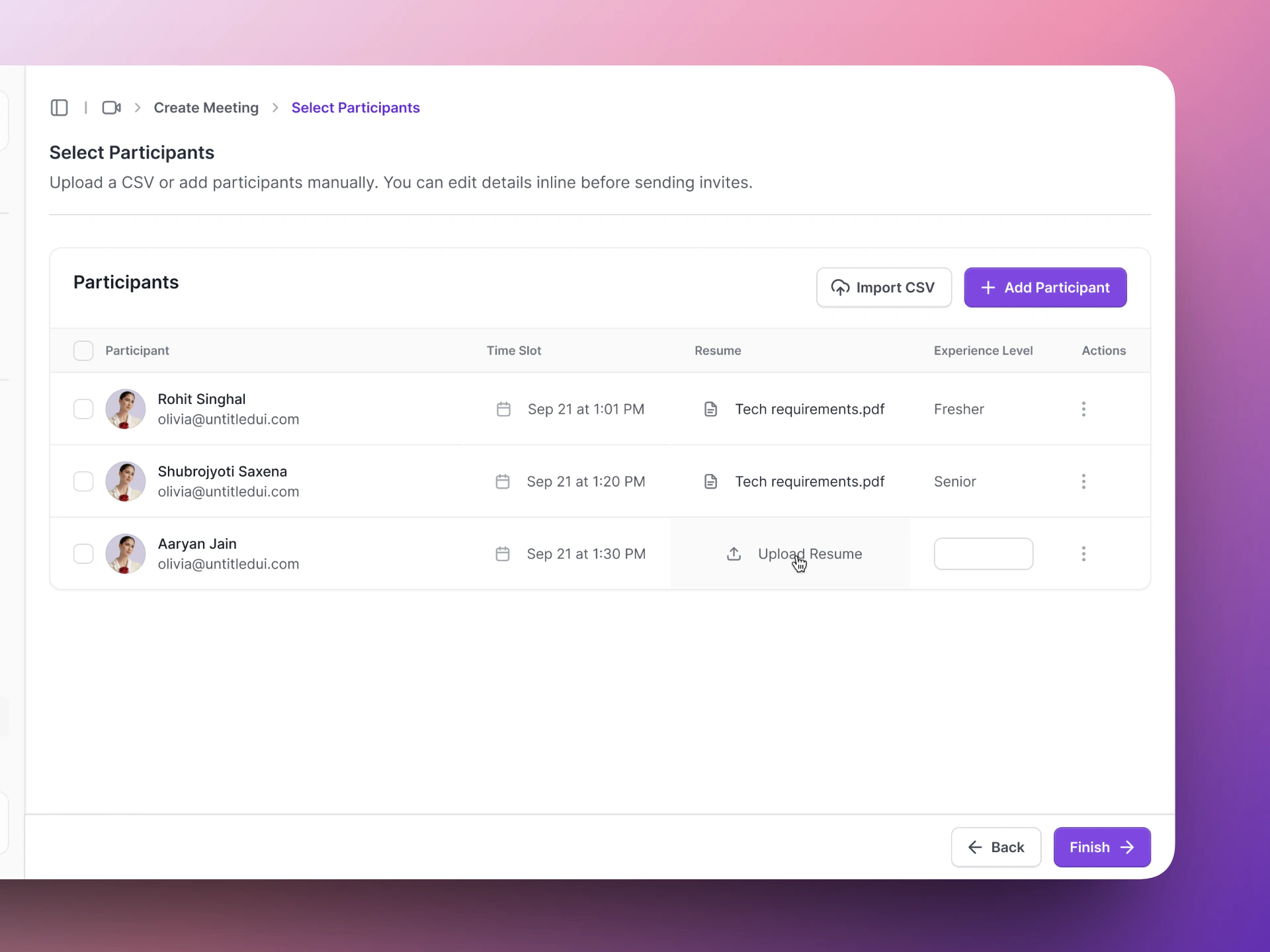Click the empty Experience Level field
1270x952 pixels.
[983, 554]
